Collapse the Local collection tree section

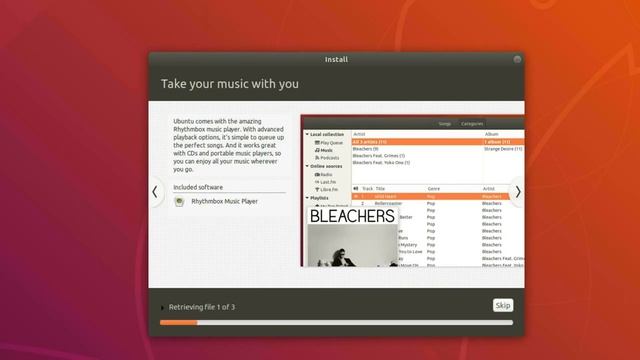307,134
